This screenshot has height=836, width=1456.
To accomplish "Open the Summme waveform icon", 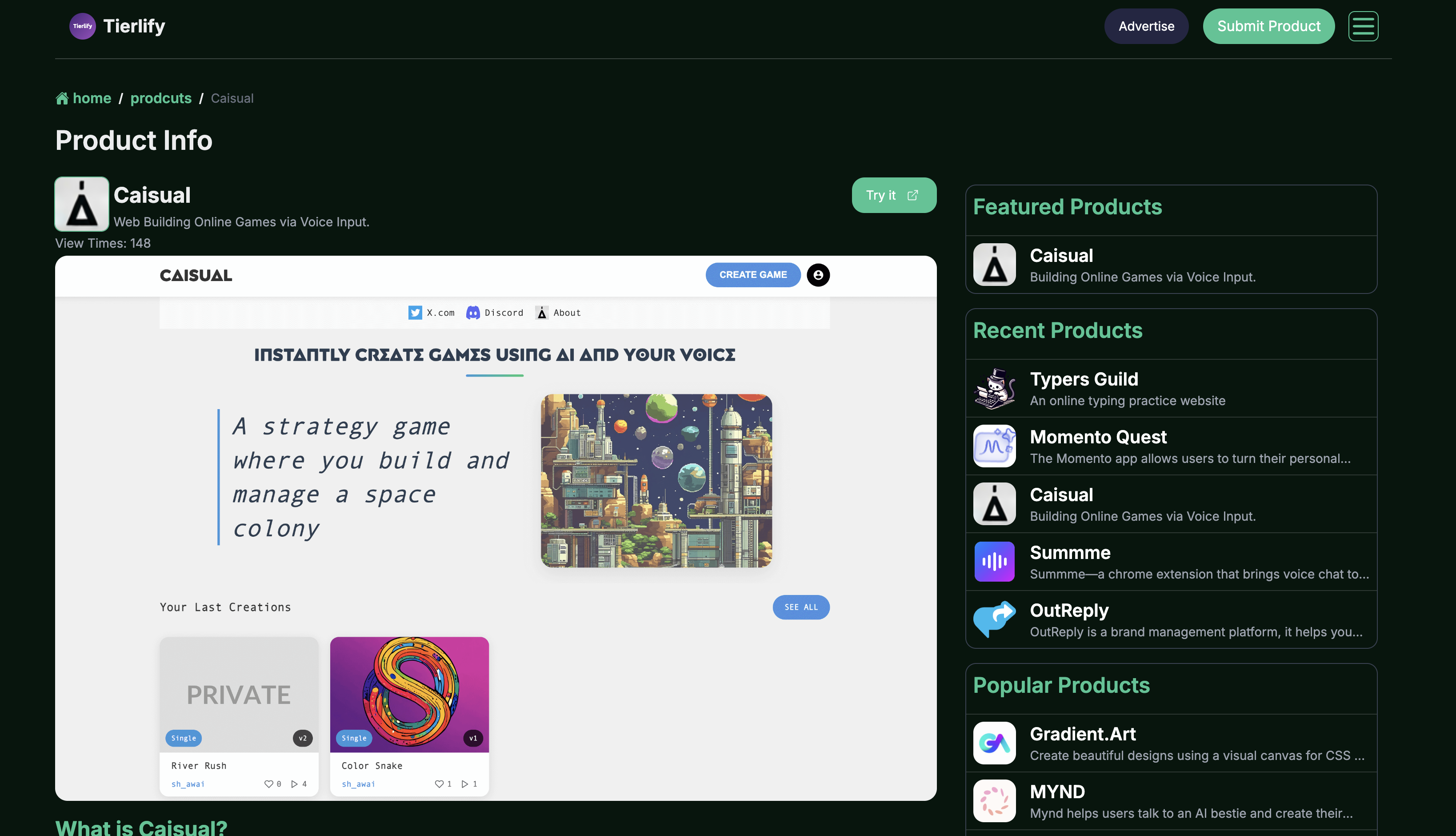I will pyautogui.click(x=994, y=562).
